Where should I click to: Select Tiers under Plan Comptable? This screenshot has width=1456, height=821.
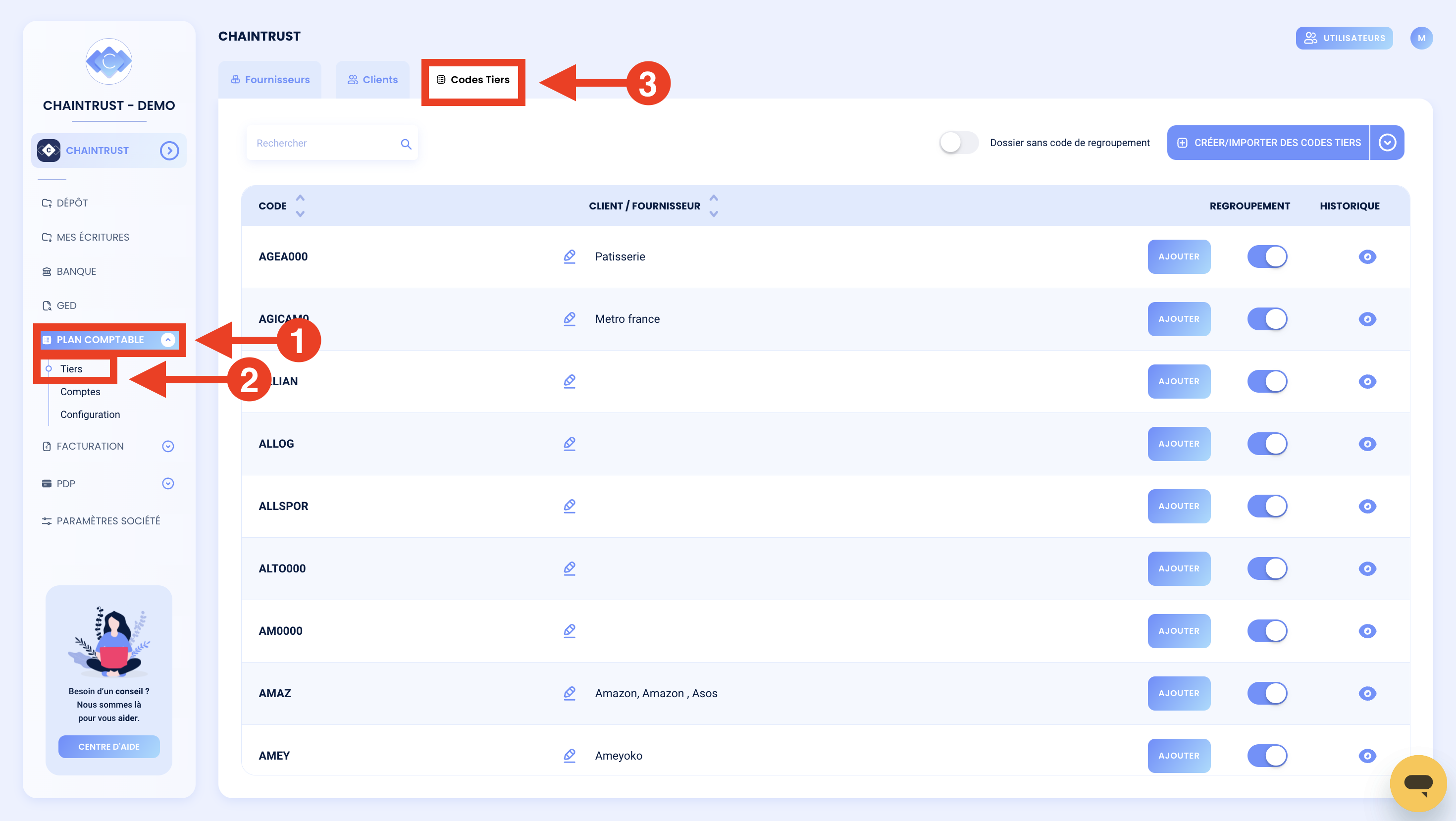pyautogui.click(x=71, y=369)
